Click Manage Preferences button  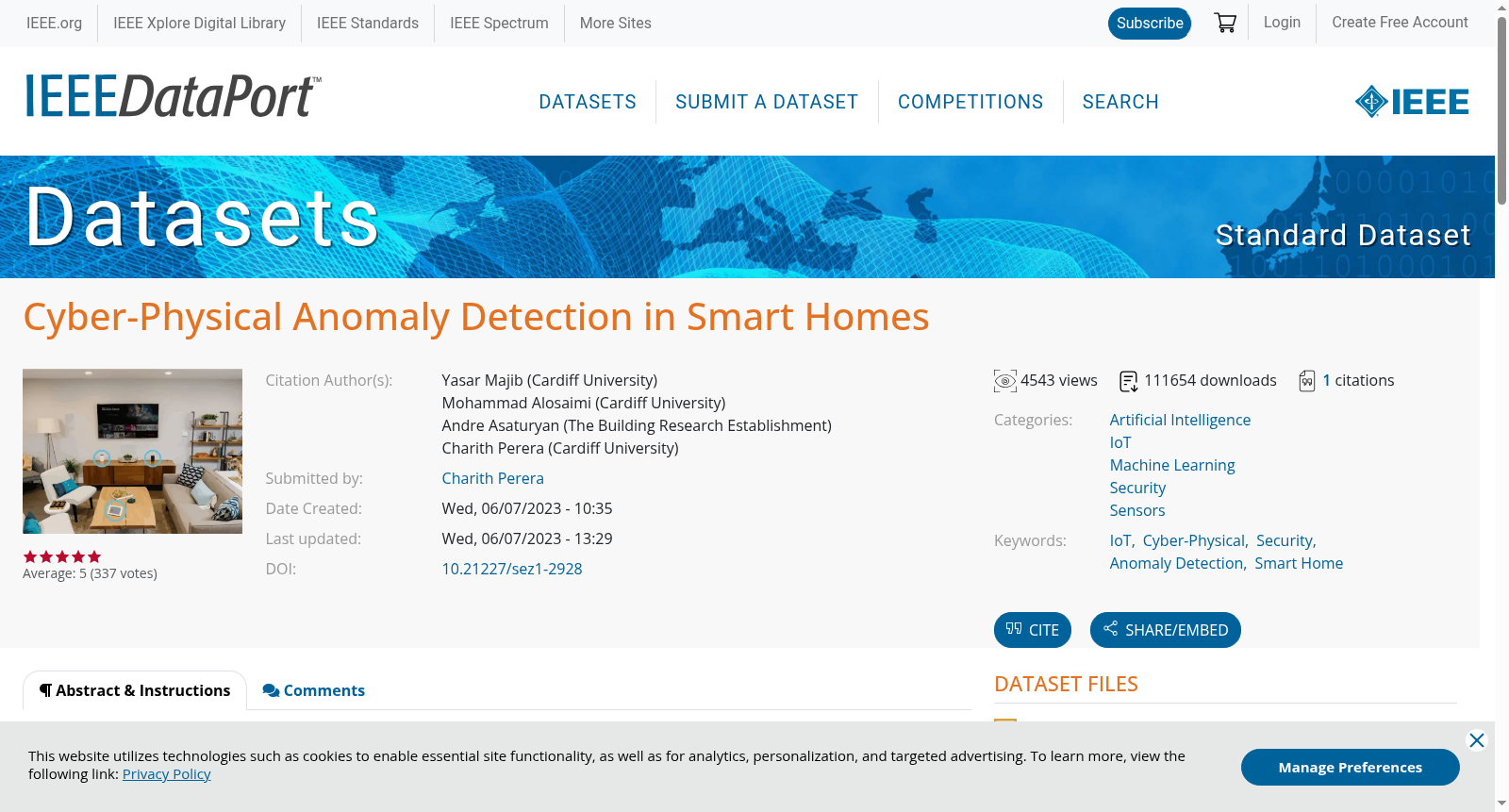tap(1351, 767)
